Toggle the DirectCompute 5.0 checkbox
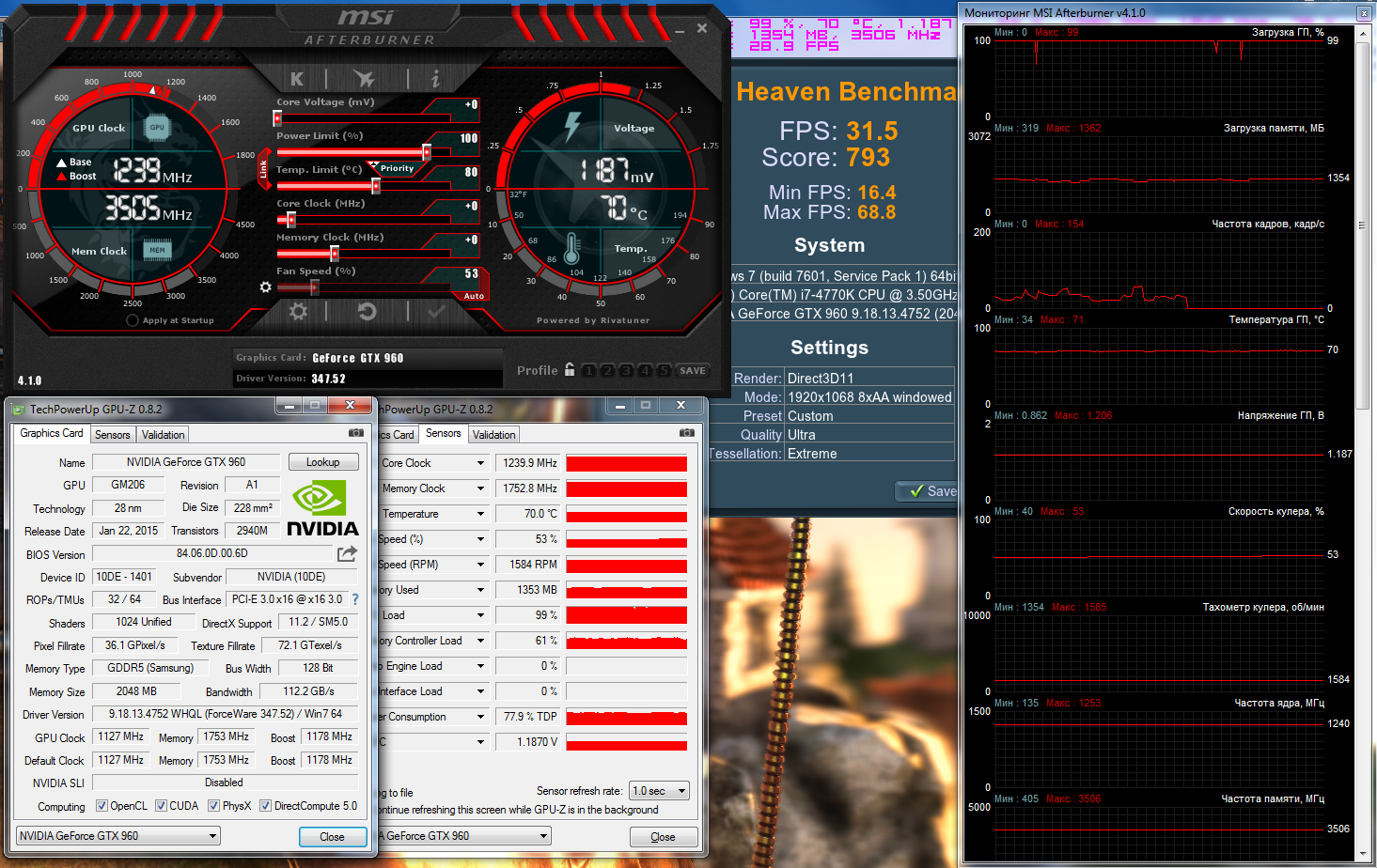Screen dimensions: 1377x868 [265, 806]
